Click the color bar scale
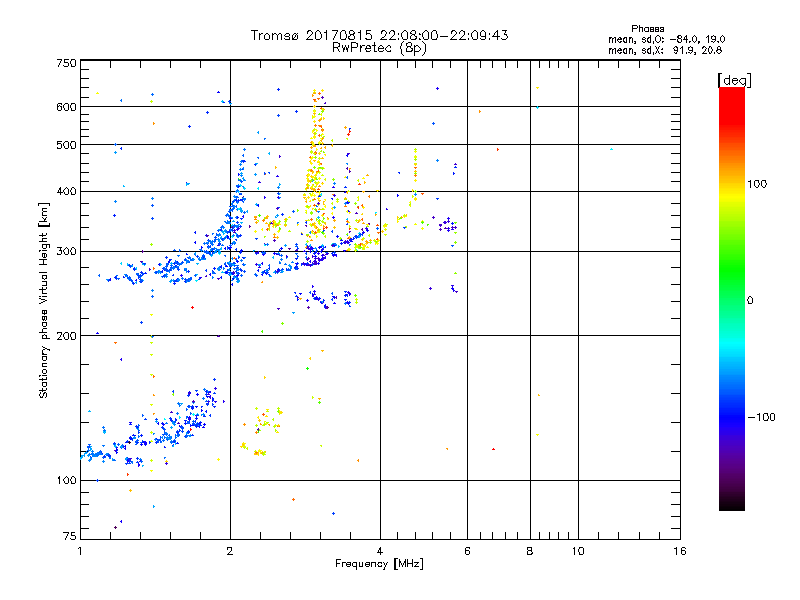The width and height of the screenshot is (800, 600). (732, 298)
